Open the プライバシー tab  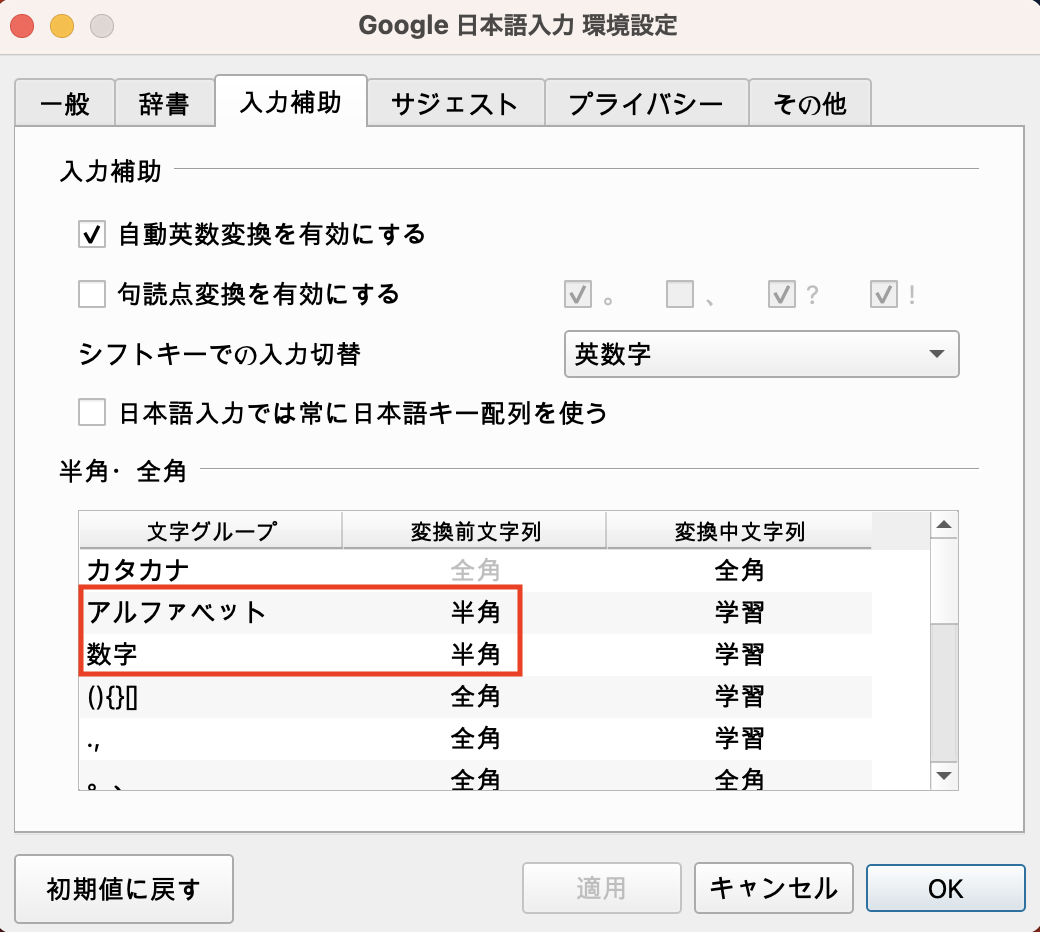tap(645, 103)
